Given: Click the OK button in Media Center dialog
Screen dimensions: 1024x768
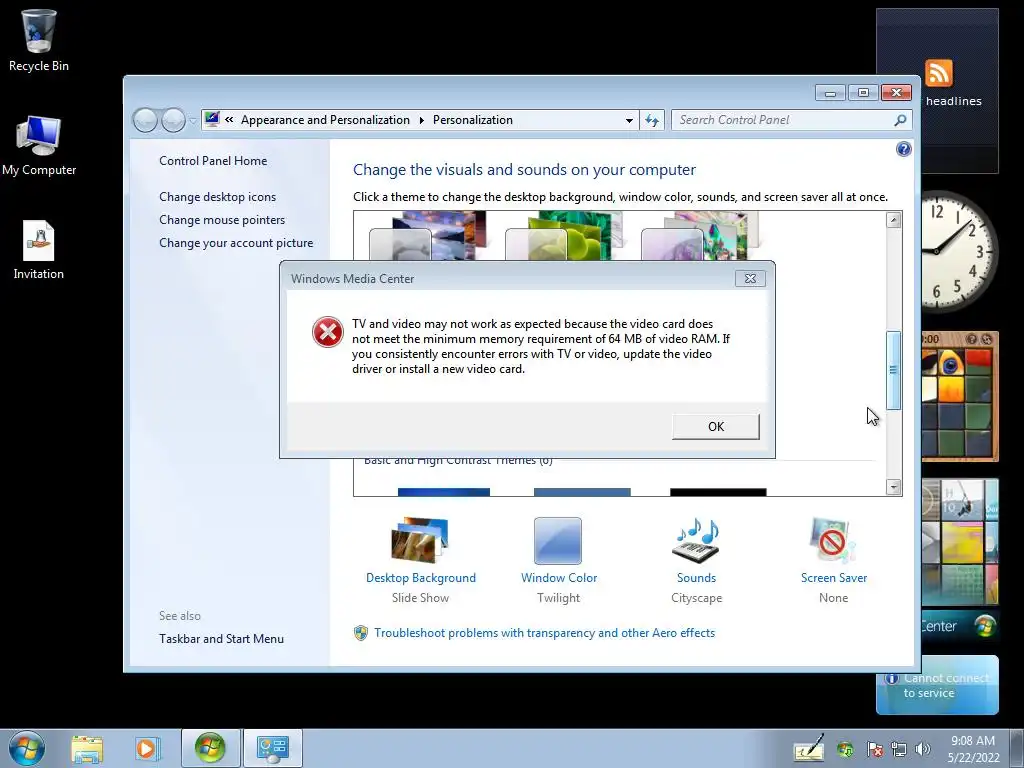Looking at the screenshot, I should pyautogui.click(x=716, y=426).
